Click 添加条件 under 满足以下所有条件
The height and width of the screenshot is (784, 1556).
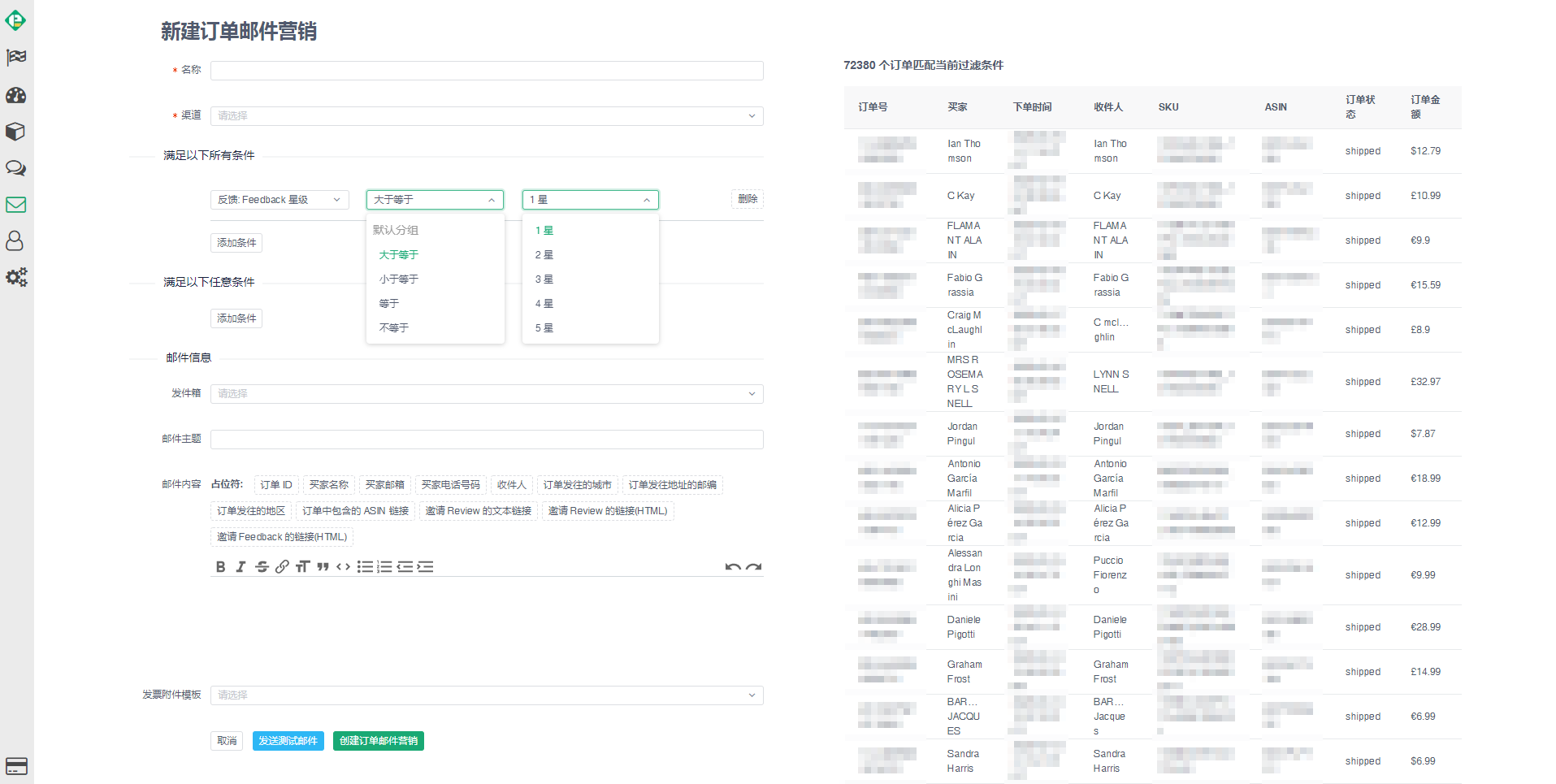[x=236, y=243]
